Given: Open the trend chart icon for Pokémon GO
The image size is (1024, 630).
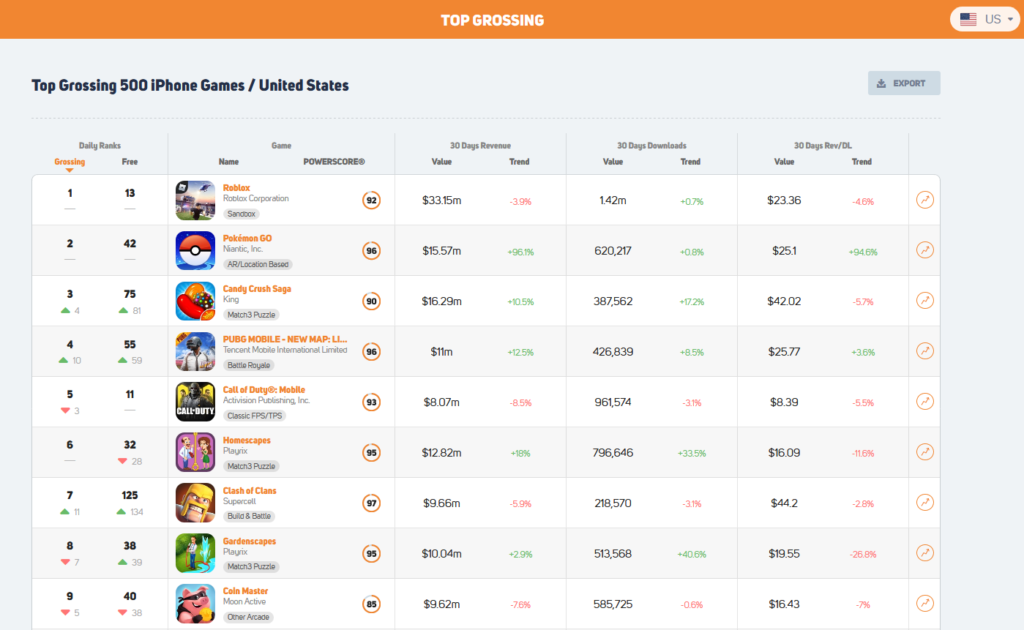Looking at the screenshot, I should coord(925,250).
